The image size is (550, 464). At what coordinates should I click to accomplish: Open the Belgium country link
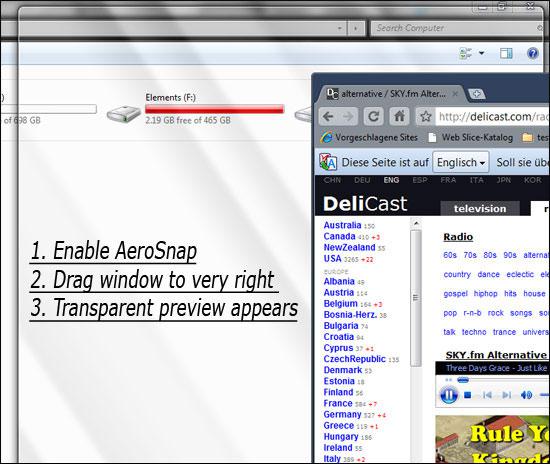coord(341,304)
